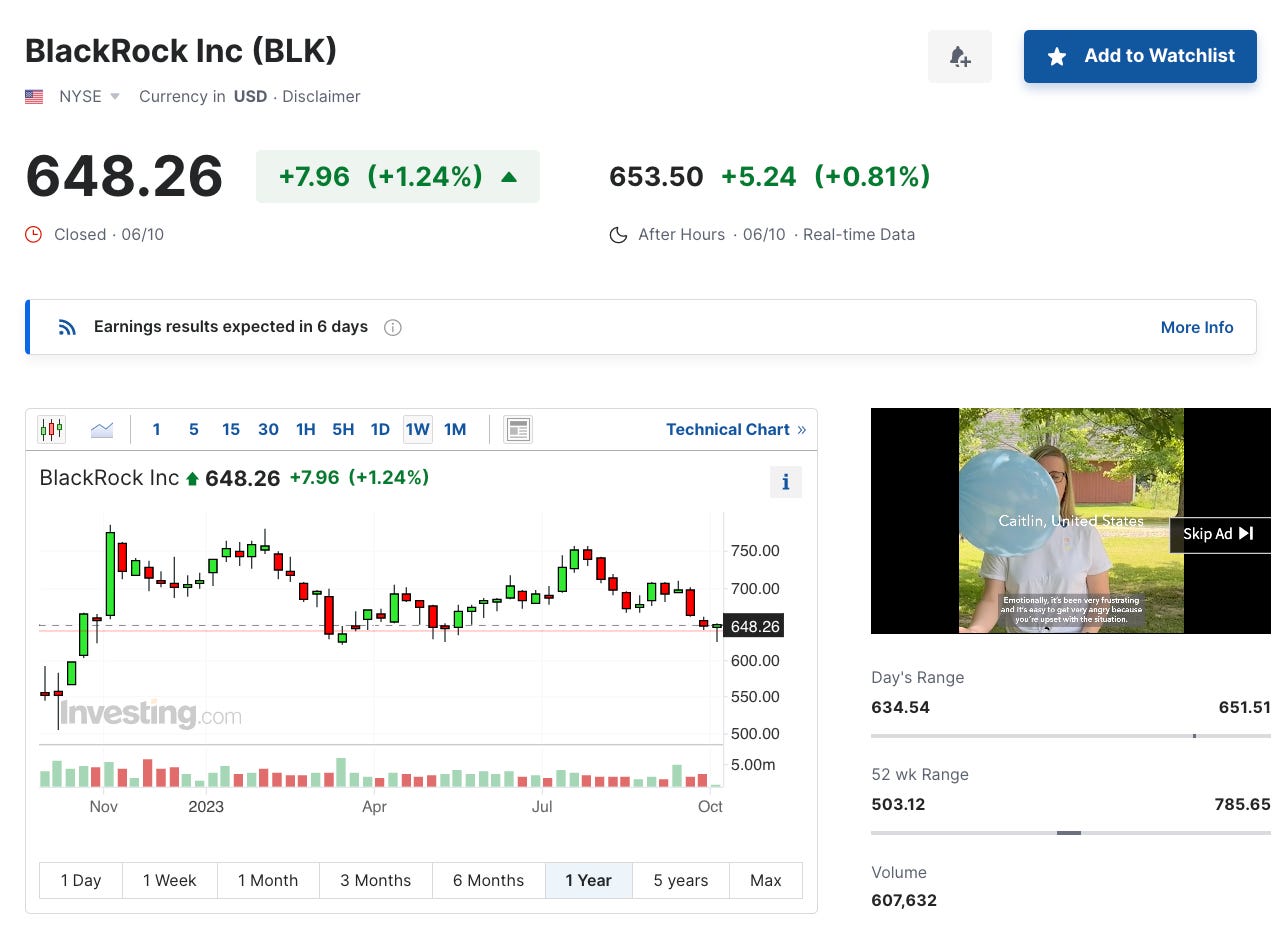
Task: Click the video ad thumbnail
Action: pos(1071,520)
